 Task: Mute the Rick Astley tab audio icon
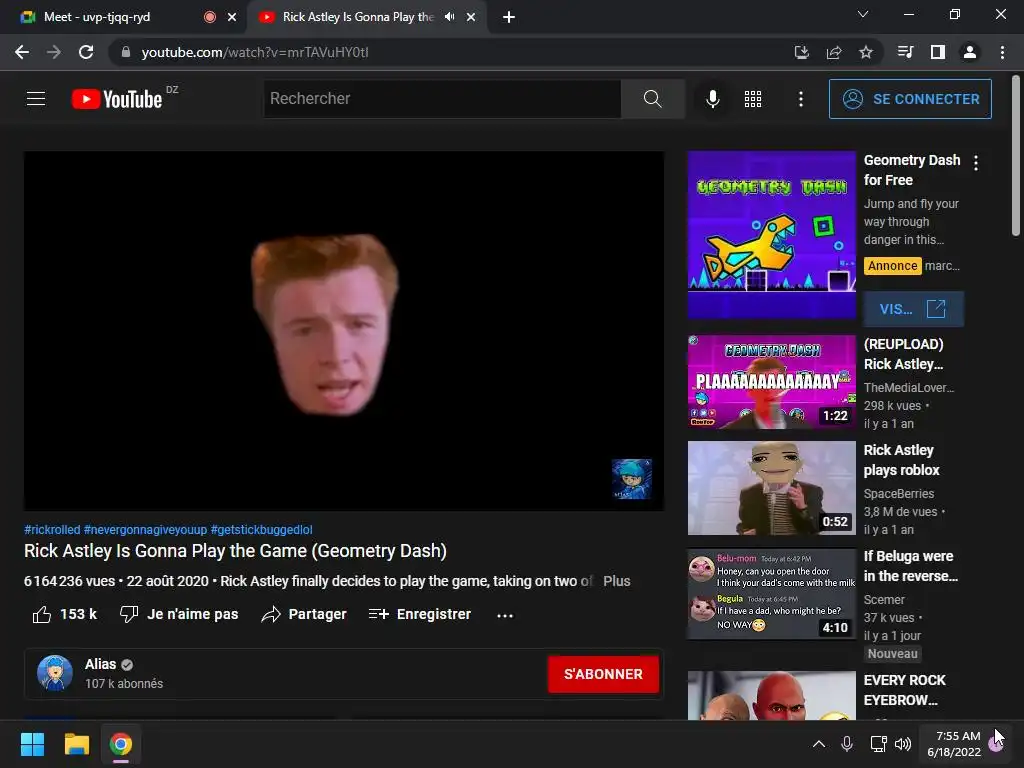tap(449, 17)
